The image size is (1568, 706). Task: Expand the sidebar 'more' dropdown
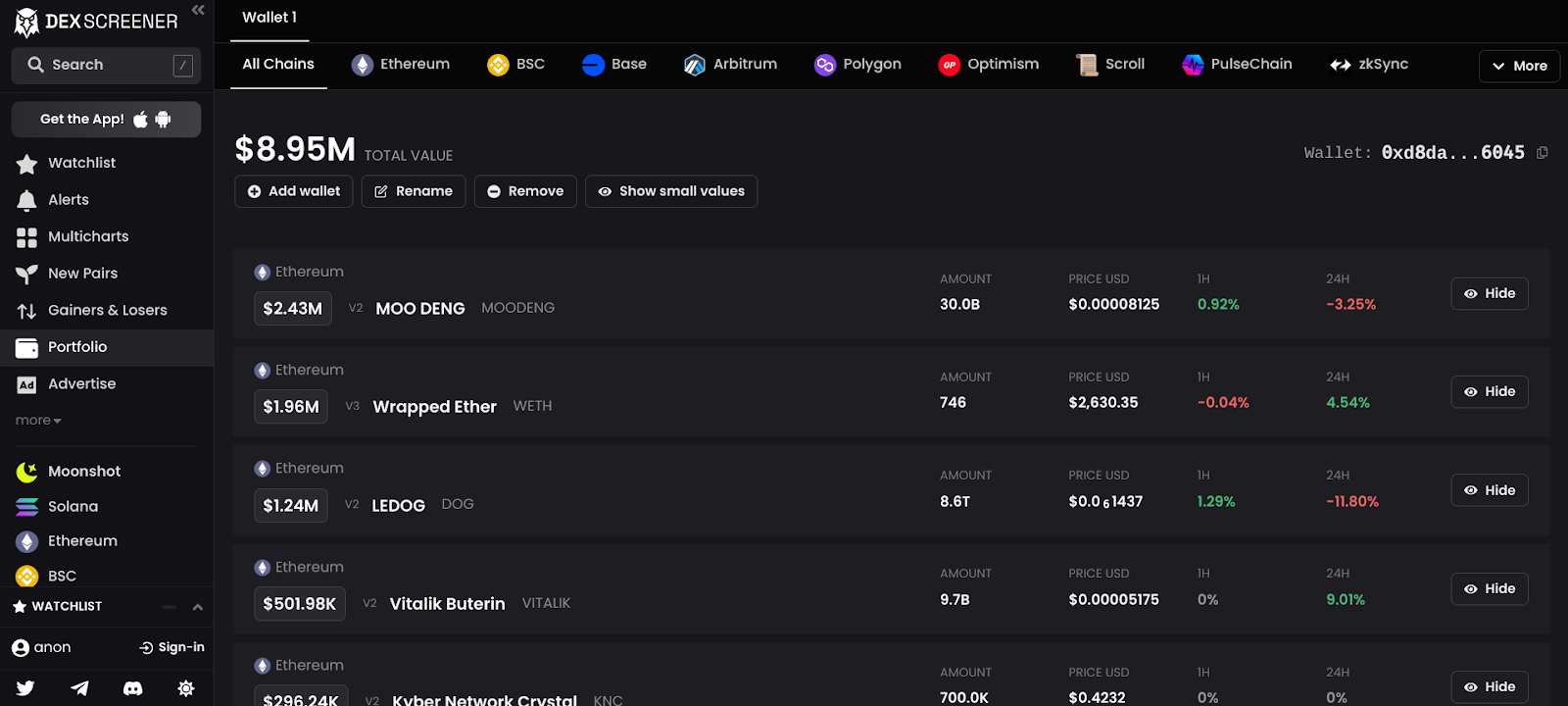tap(38, 420)
